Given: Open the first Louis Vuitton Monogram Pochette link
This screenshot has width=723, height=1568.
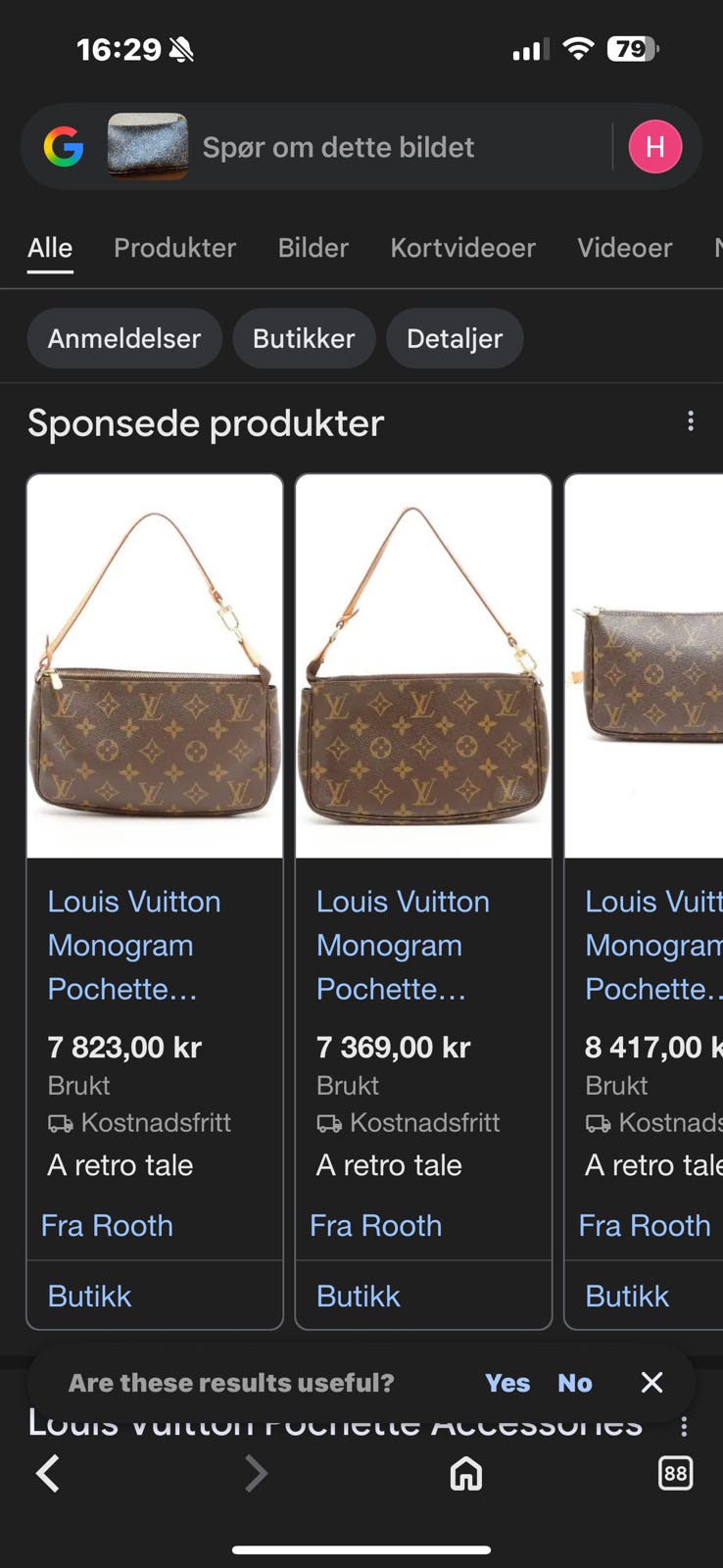Looking at the screenshot, I should [x=133, y=944].
